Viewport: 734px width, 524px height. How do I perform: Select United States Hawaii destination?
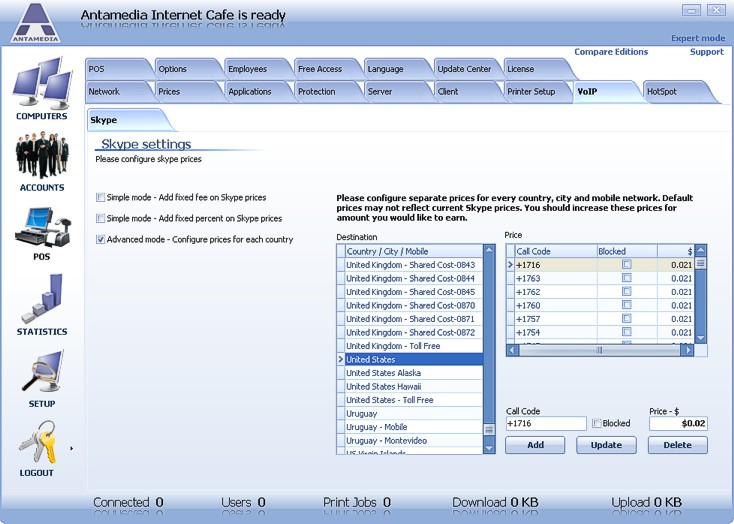click(414, 386)
